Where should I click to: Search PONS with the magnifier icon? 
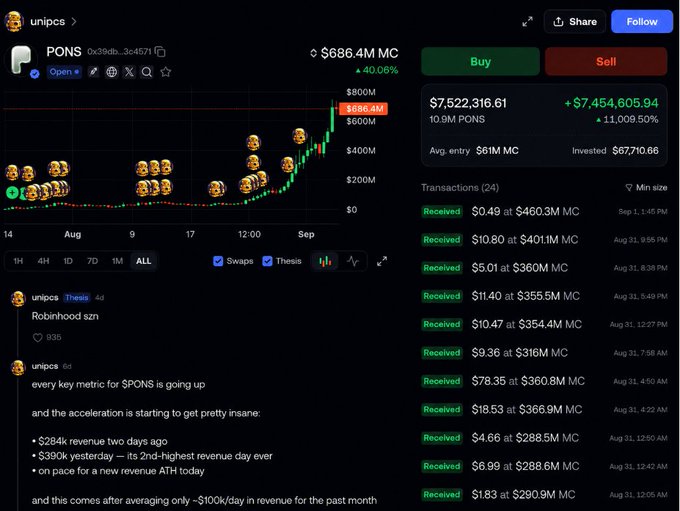[147, 72]
